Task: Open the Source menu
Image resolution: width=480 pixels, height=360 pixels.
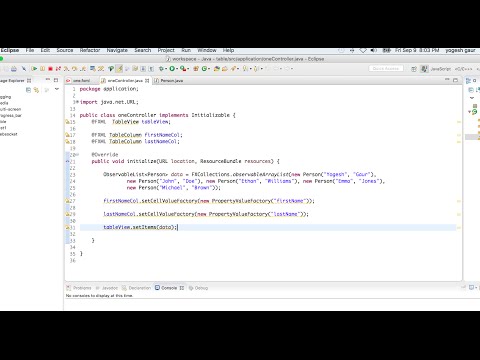Action: click(65, 50)
